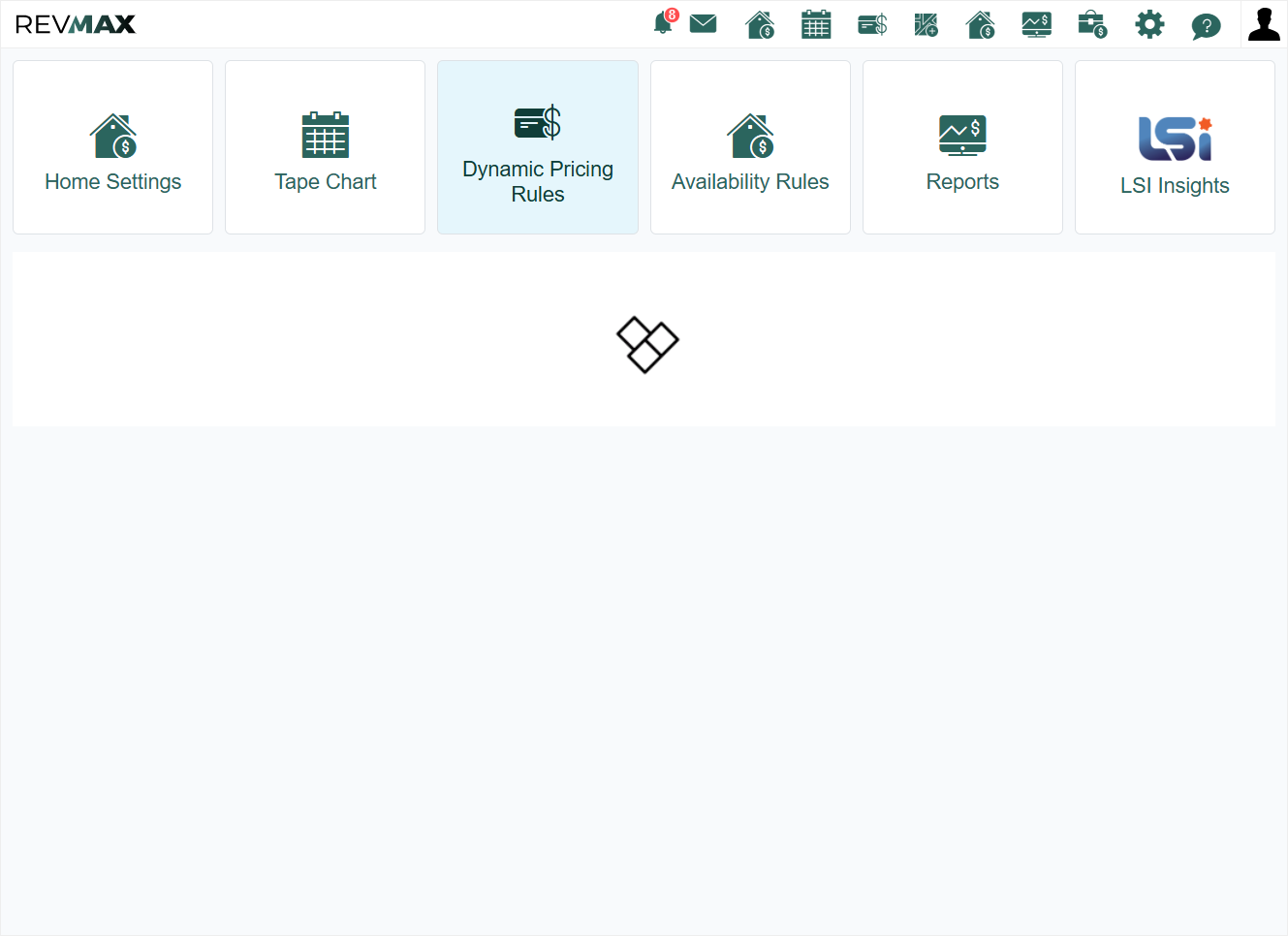This screenshot has height=936, width=1288.
Task: Open the settings gear icon
Action: (1149, 24)
